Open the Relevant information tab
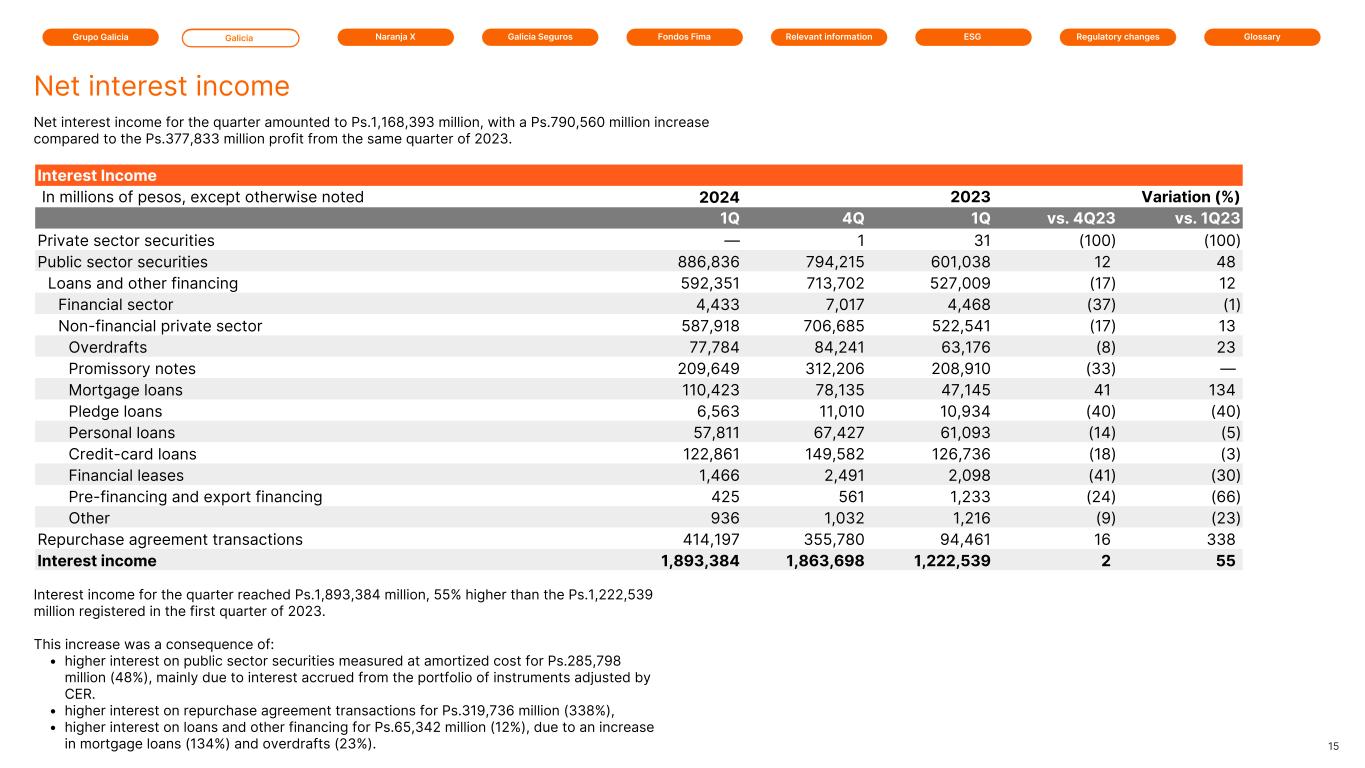 [829, 37]
